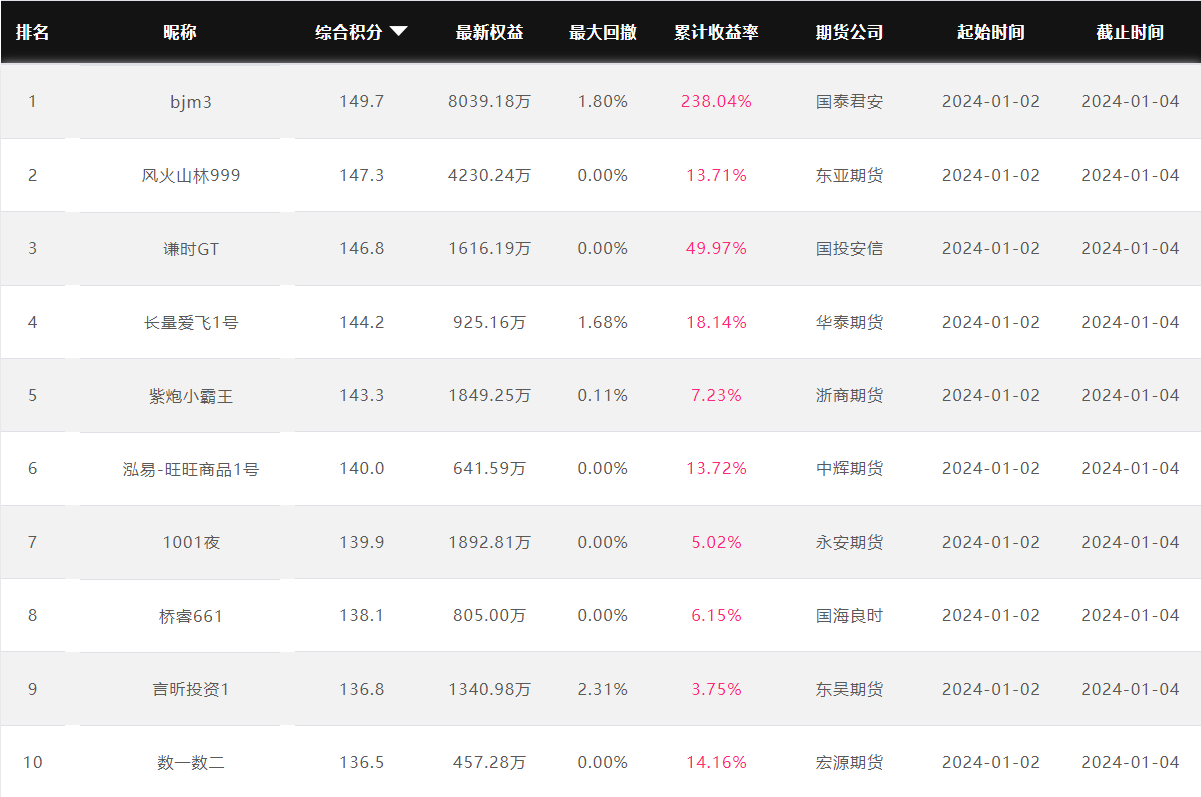Click the 东吴期货 futures company cell

click(850, 689)
